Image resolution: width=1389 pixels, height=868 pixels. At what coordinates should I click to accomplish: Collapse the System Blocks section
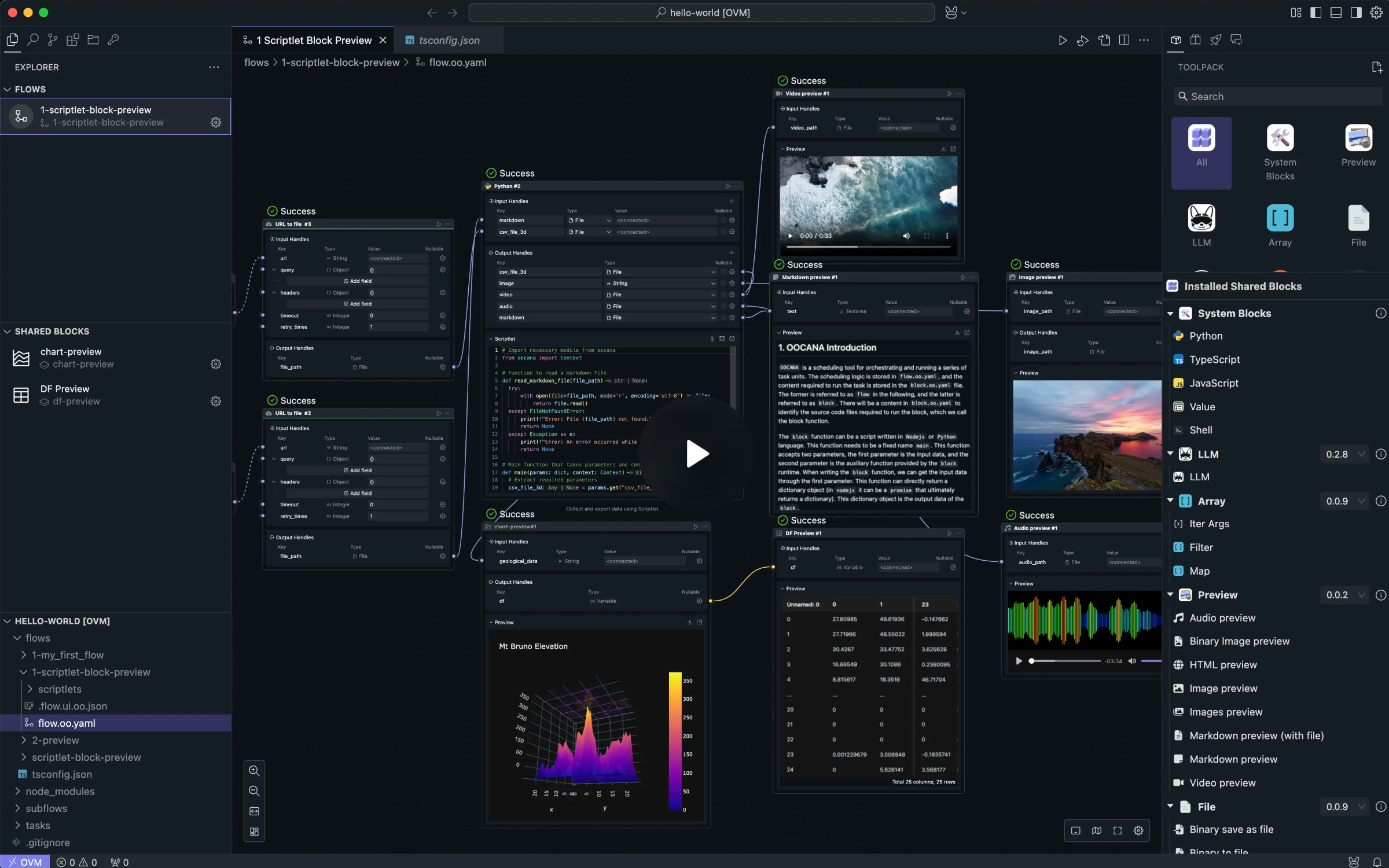point(1170,314)
